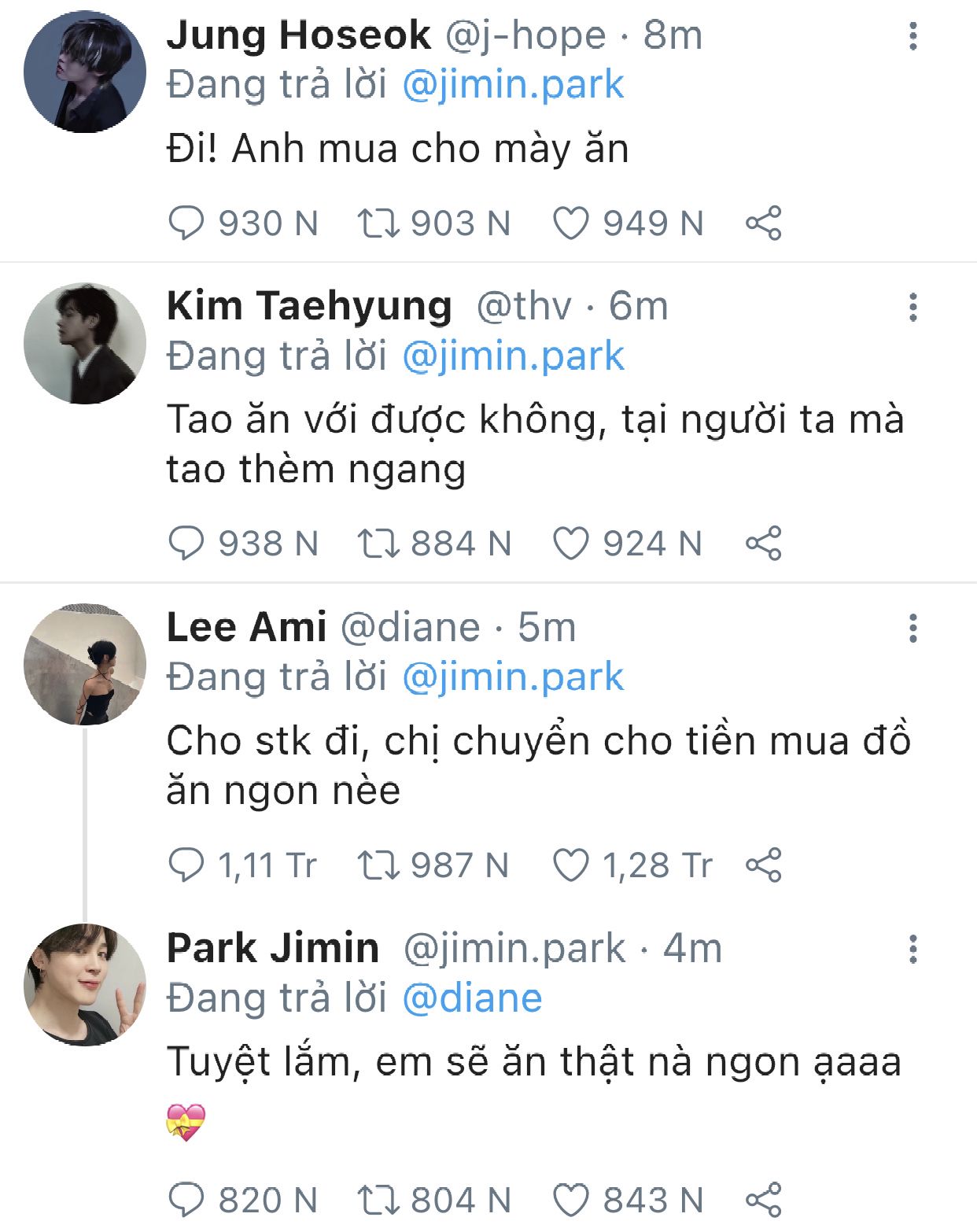Like Jung Hoseok's reply tweet
The height and width of the screenshot is (1232, 977).
coord(571,223)
